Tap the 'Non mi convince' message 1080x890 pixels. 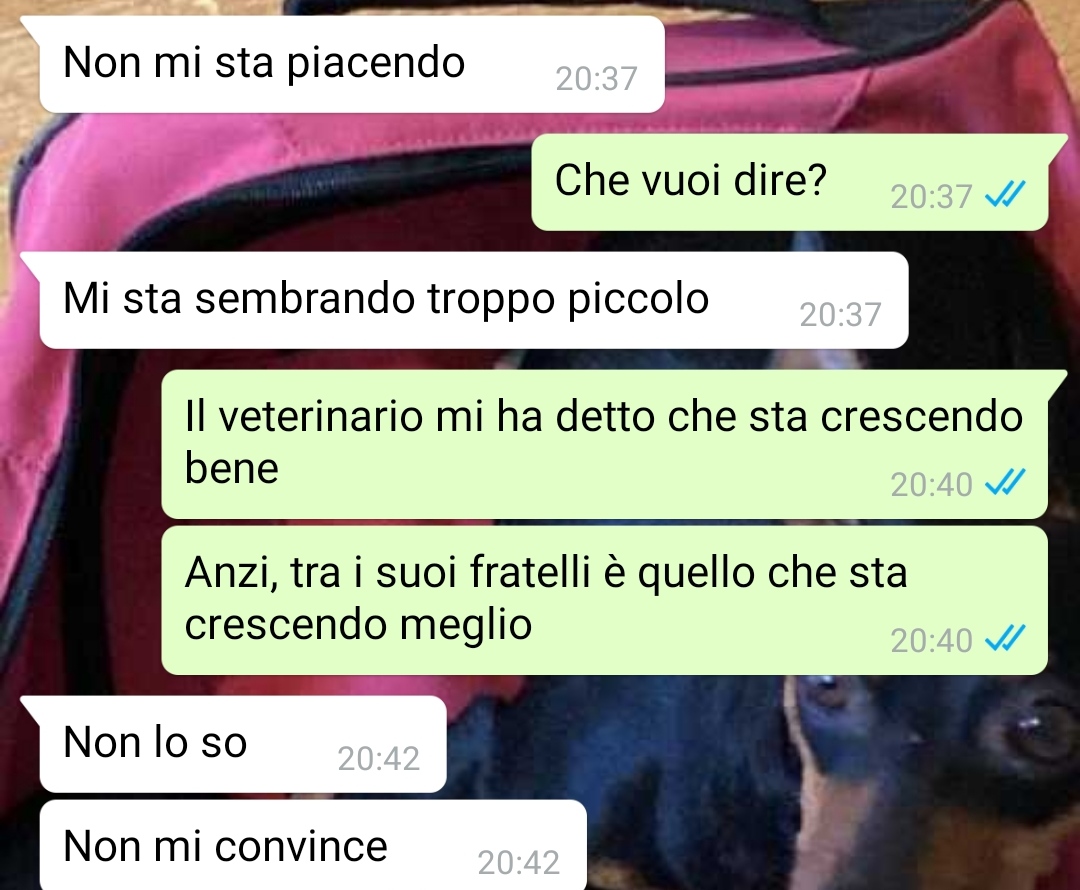313,845
